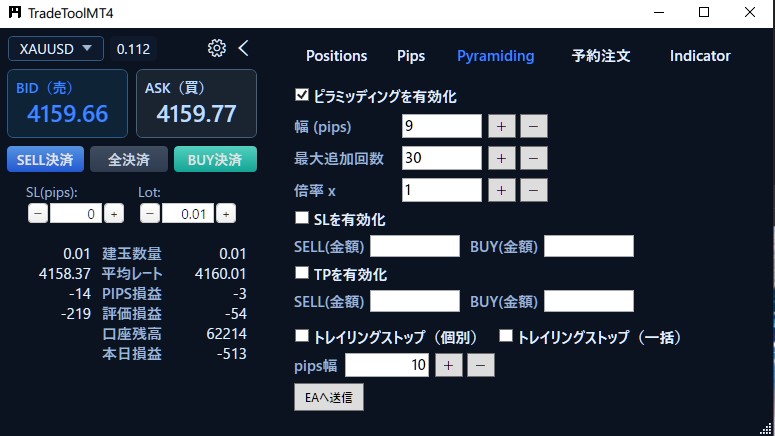Check the トレイリングストップ（一括） checkbox
Image resolution: width=775 pixels, height=436 pixels.
[506, 337]
